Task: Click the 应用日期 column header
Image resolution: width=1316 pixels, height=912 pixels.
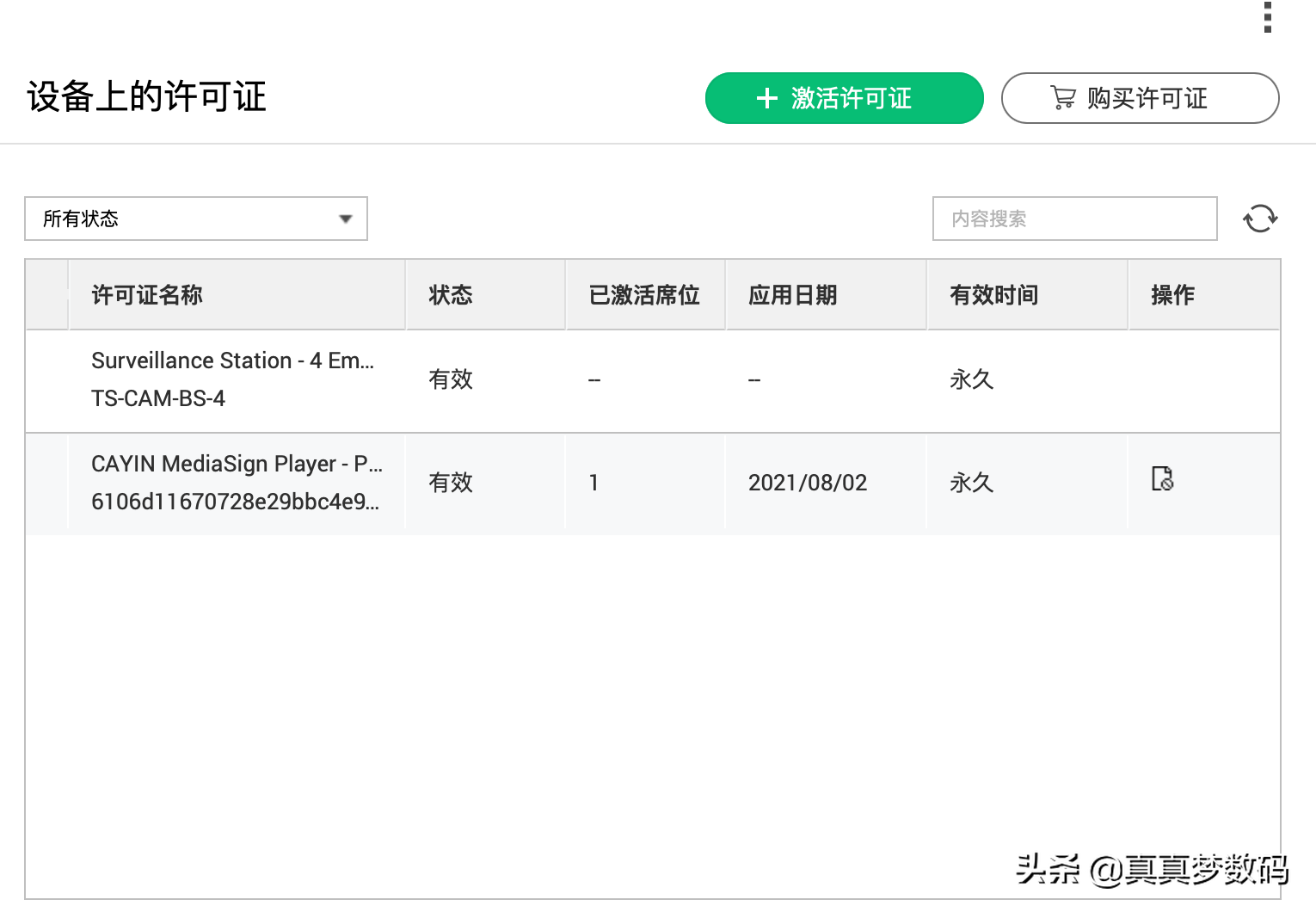Action: 792,295
